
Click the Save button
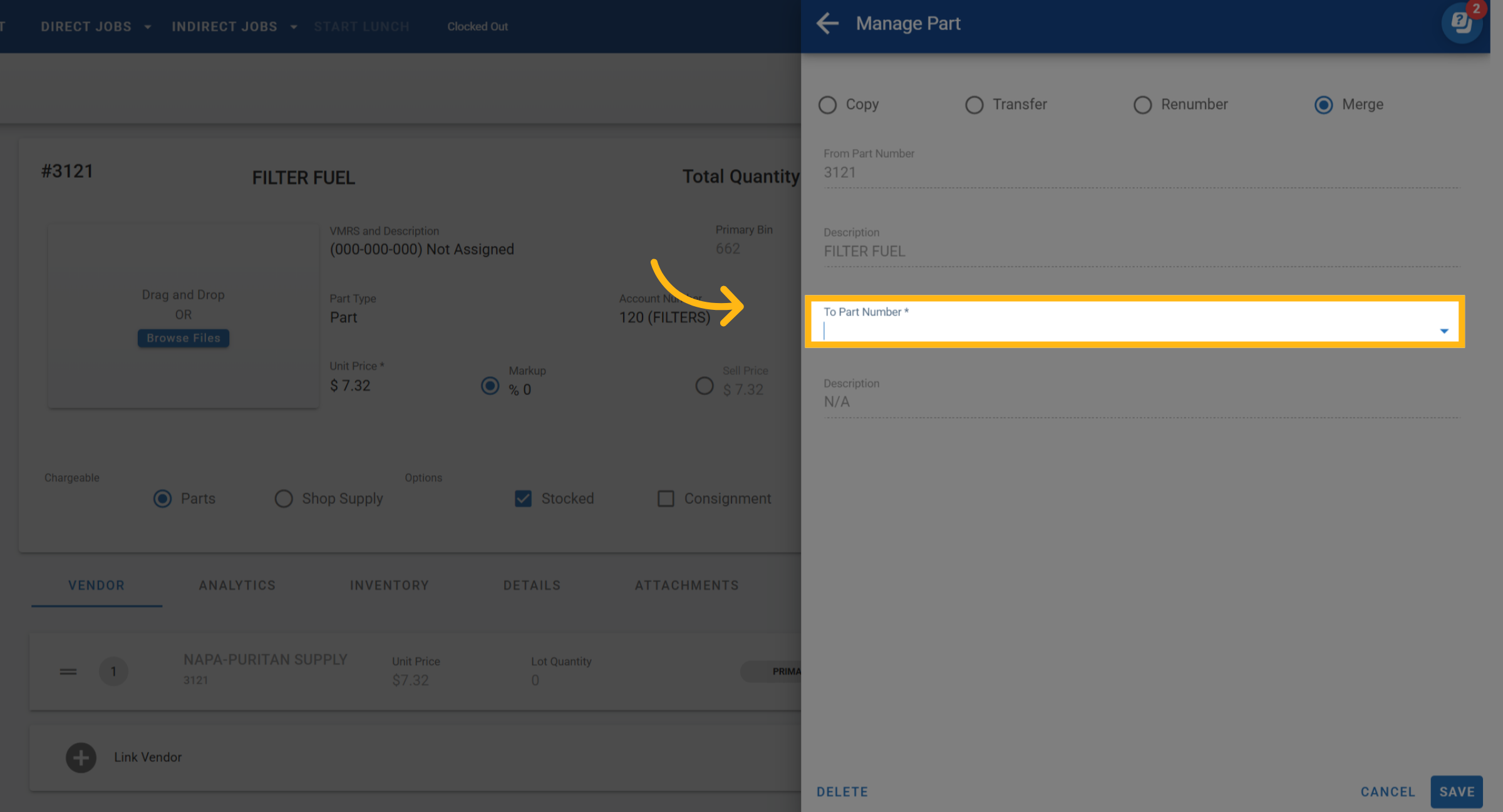point(1457,792)
